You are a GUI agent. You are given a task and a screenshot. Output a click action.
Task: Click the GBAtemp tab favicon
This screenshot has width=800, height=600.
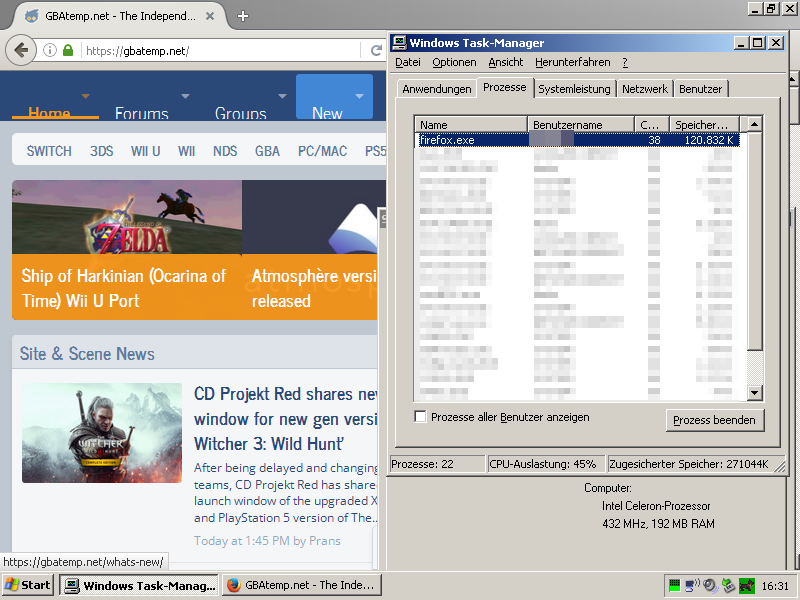click(x=32, y=16)
